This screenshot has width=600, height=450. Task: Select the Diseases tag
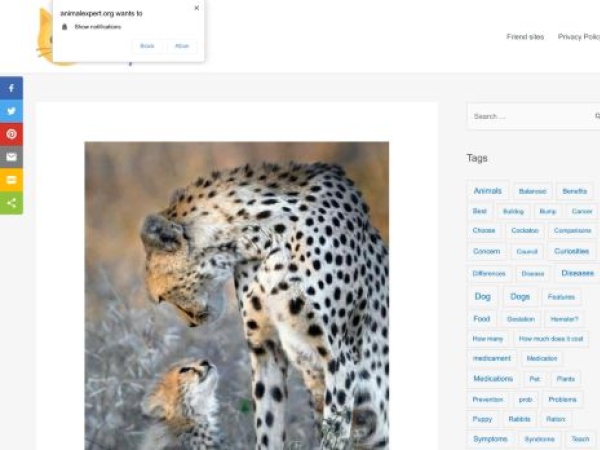[x=577, y=273]
